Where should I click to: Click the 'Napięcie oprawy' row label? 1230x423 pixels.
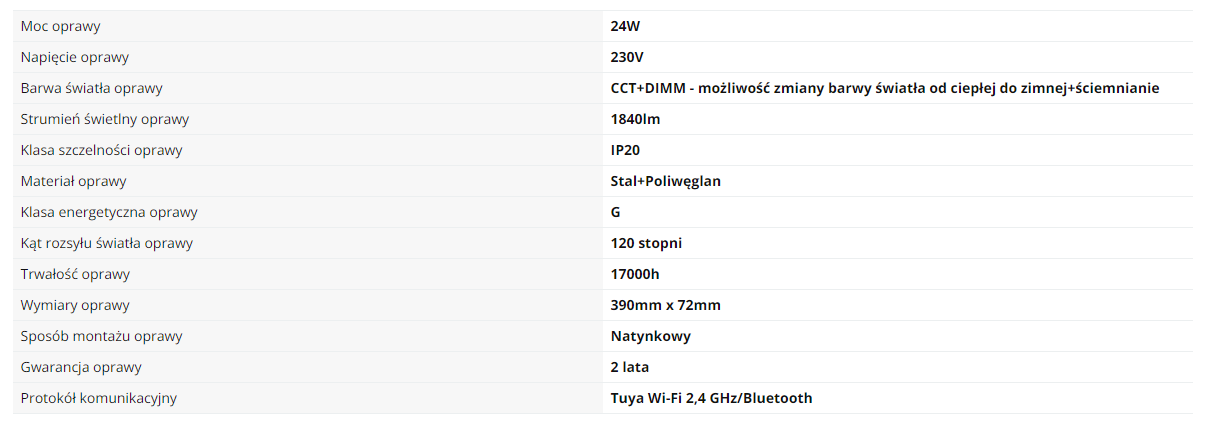[x=74, y=57]
